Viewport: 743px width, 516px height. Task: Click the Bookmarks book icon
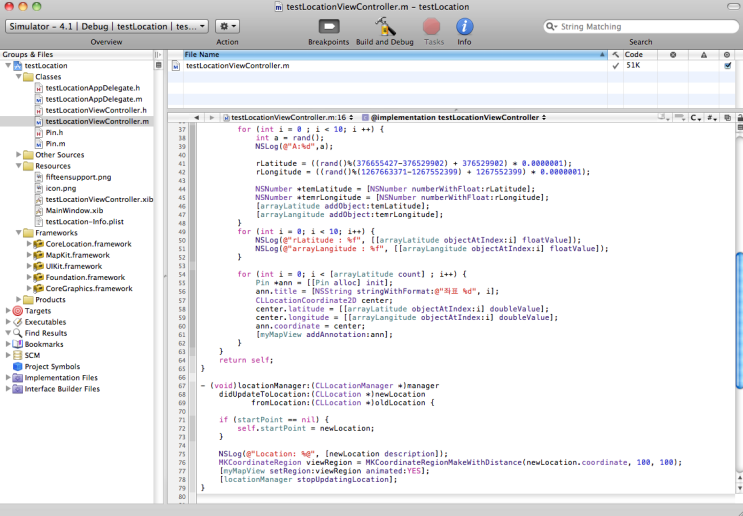pyautogui.click(x=18, y=344)
